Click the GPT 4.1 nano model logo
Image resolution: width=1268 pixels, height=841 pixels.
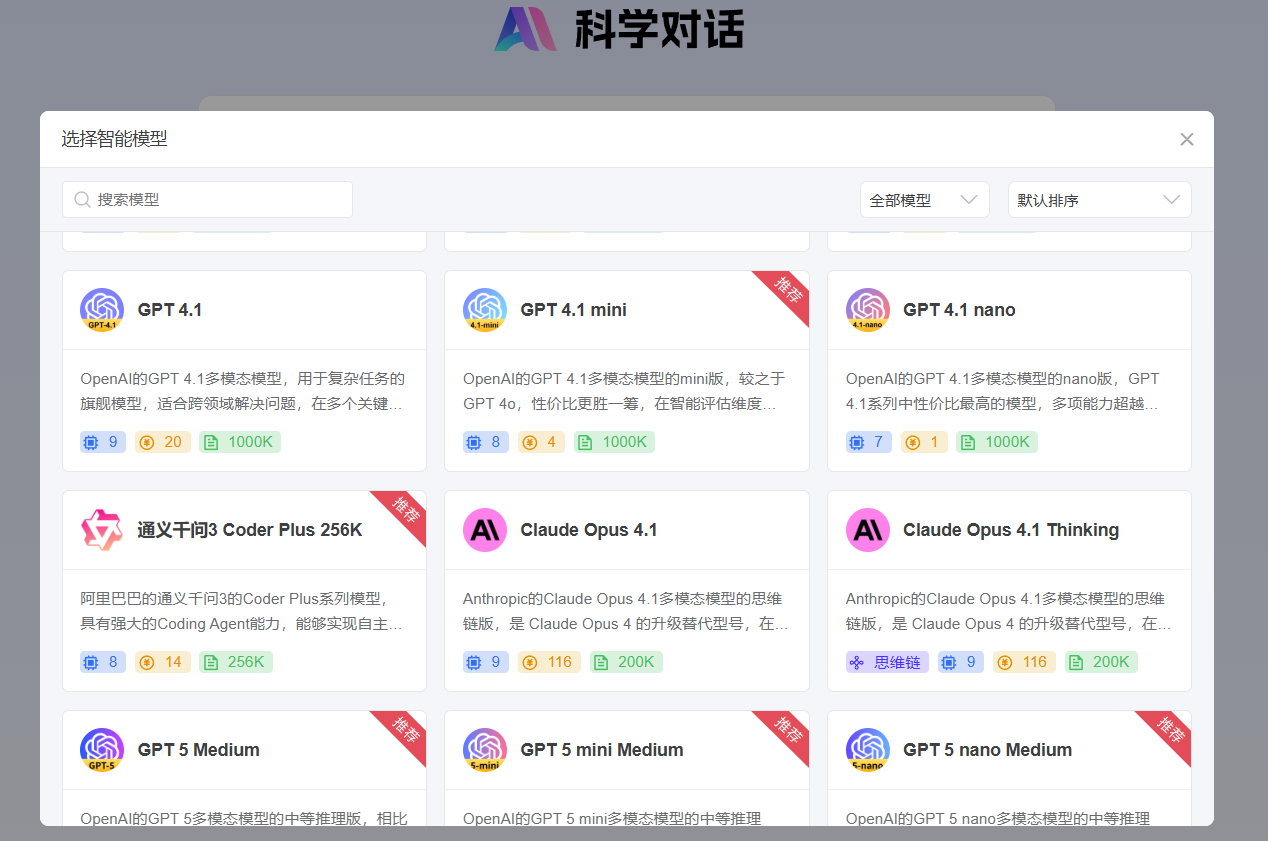pos(868,310)
